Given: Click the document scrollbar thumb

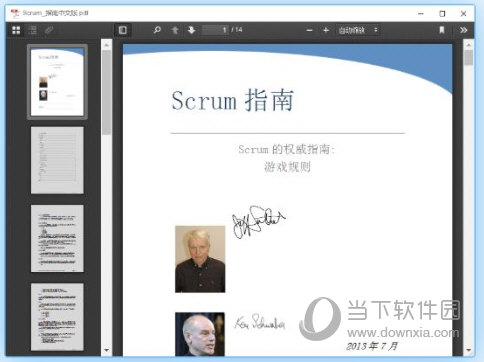Looking at the screenshot, I should (468, 58).
